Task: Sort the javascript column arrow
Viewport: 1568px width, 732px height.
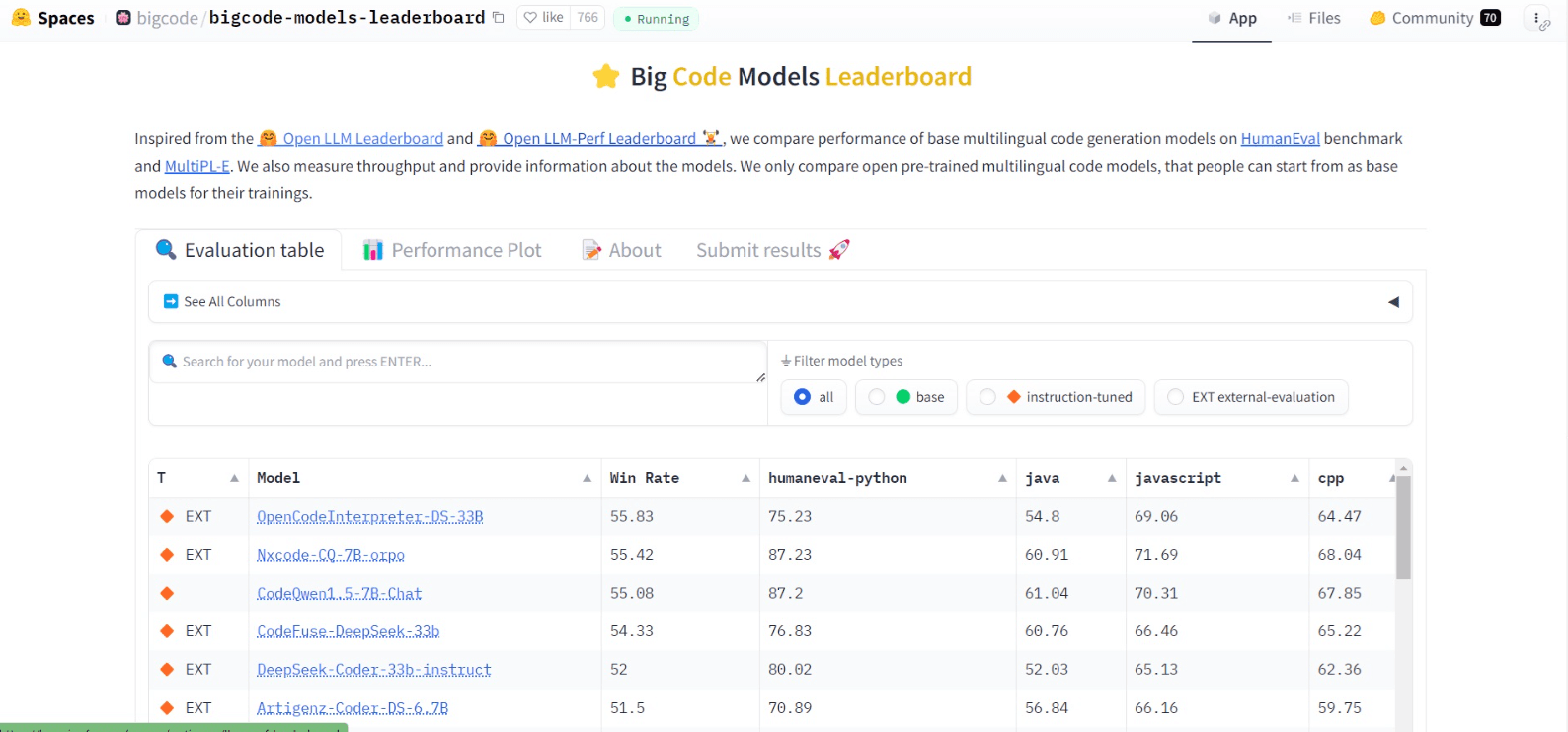Action: [1294, 478]
